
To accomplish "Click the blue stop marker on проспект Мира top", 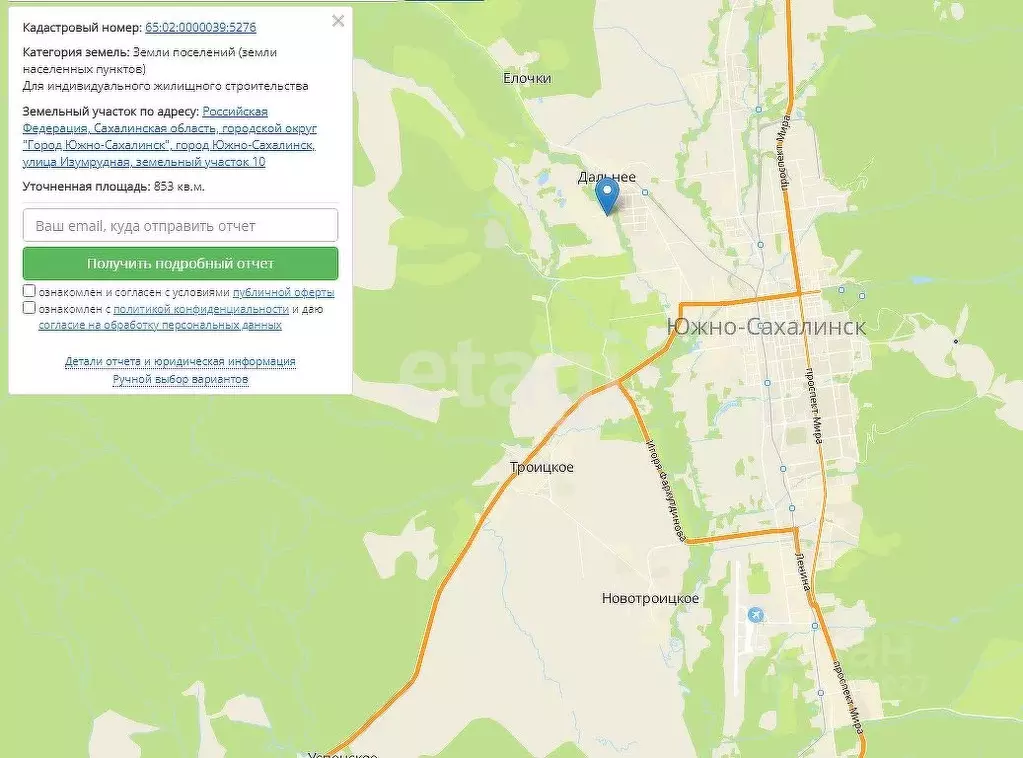I will point(758,110).
